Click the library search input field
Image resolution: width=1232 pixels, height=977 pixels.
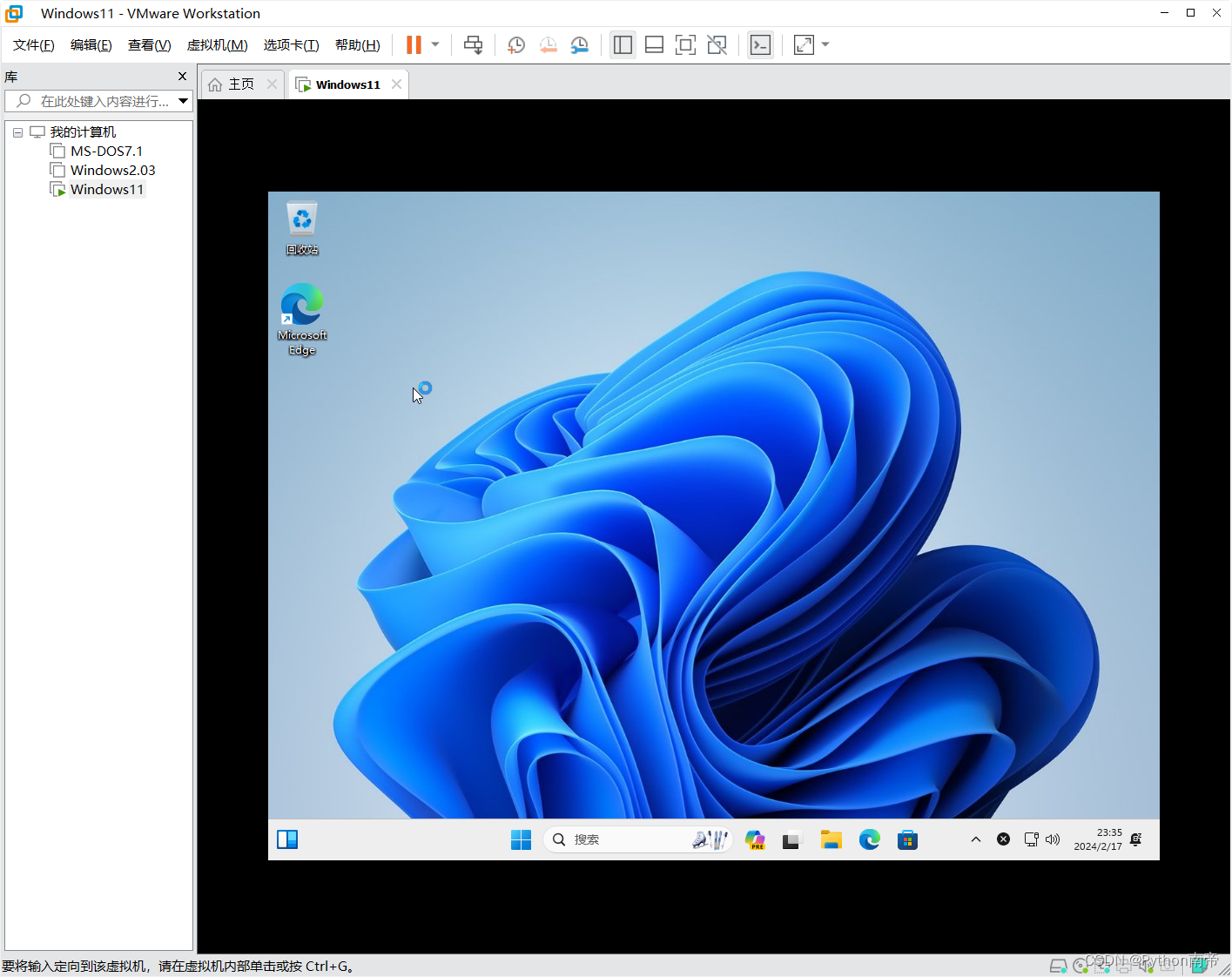pyautogui.click(x=97, y=101)
